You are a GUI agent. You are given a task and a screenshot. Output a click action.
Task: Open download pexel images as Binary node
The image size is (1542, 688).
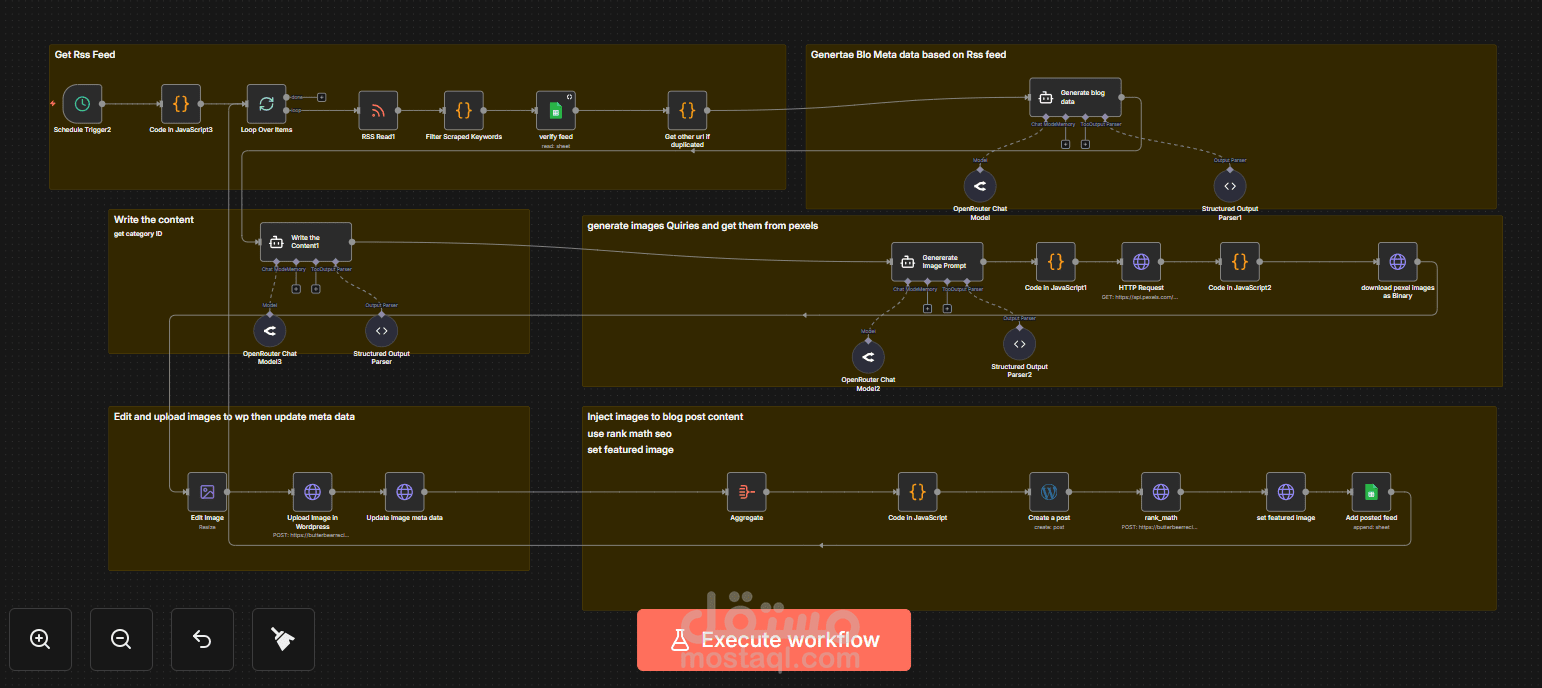(x=1398, y=262)
